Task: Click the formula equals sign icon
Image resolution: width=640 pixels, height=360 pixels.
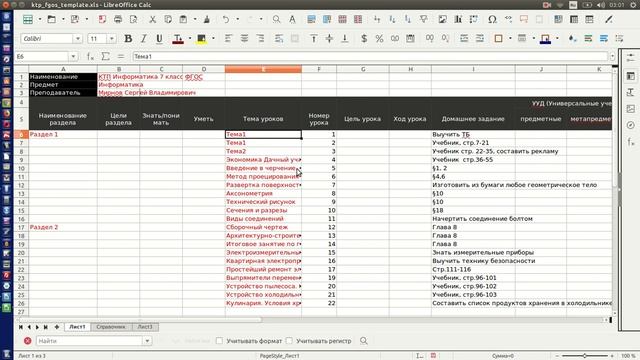Action: click(120, 57)
